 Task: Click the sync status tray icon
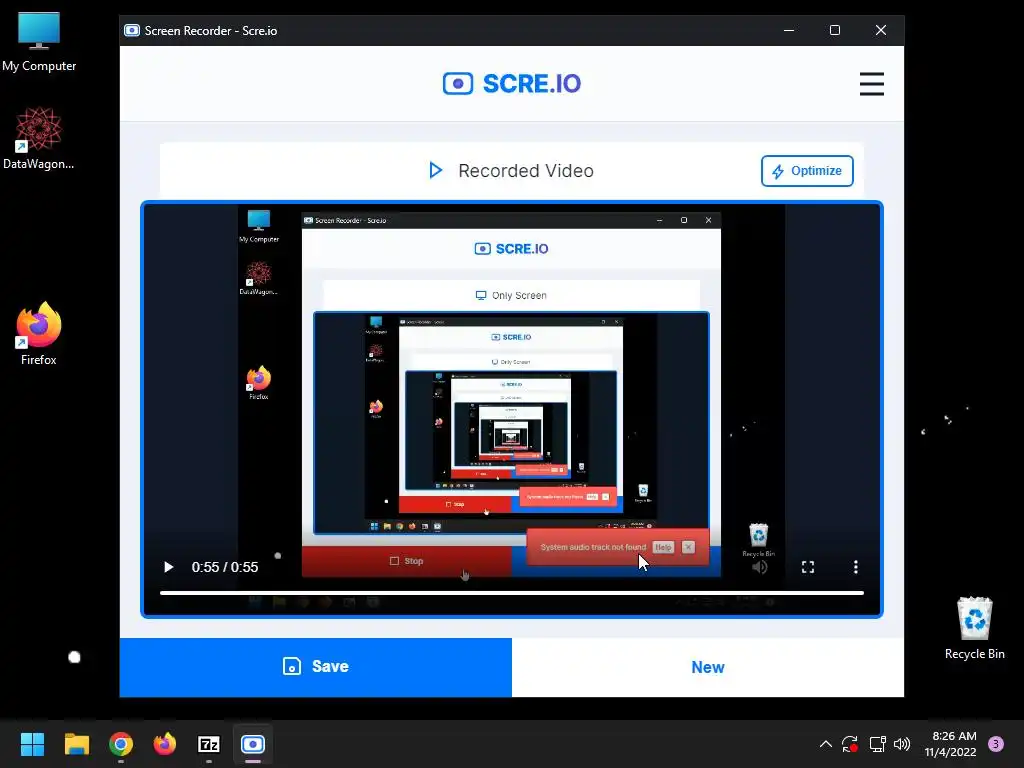[850, 744]
